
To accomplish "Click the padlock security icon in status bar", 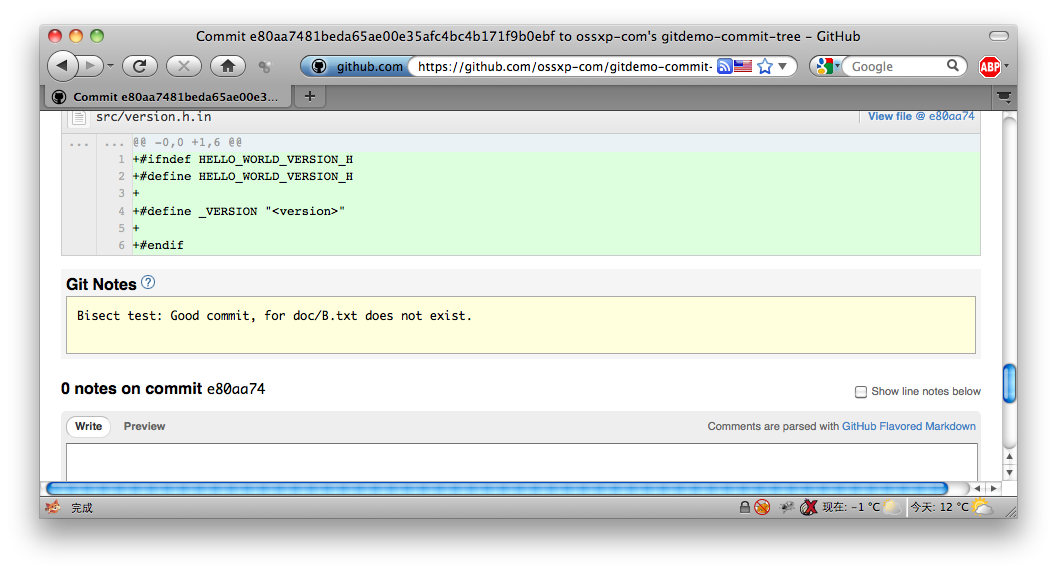I will click(x=744, y=507).
